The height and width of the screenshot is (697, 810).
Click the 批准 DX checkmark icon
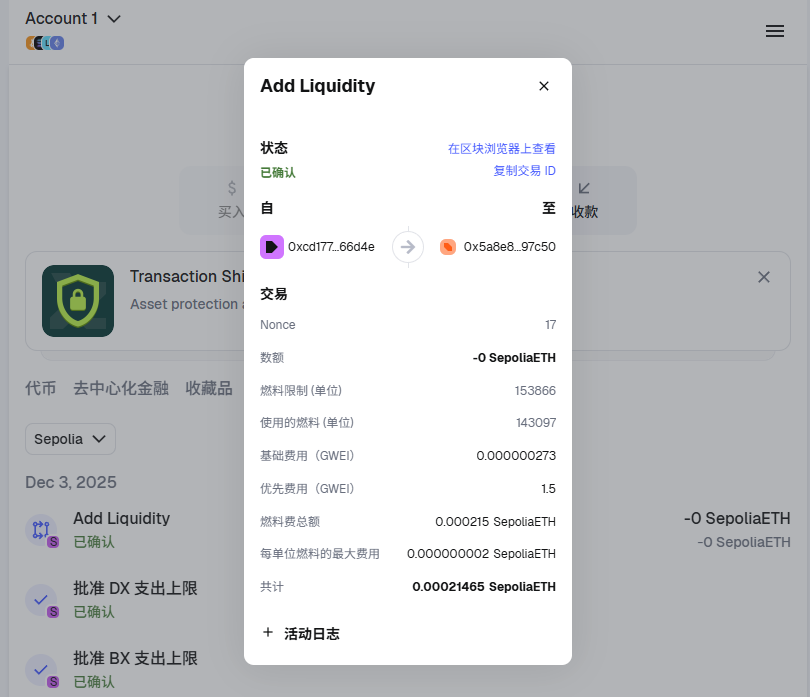[41, 600]
